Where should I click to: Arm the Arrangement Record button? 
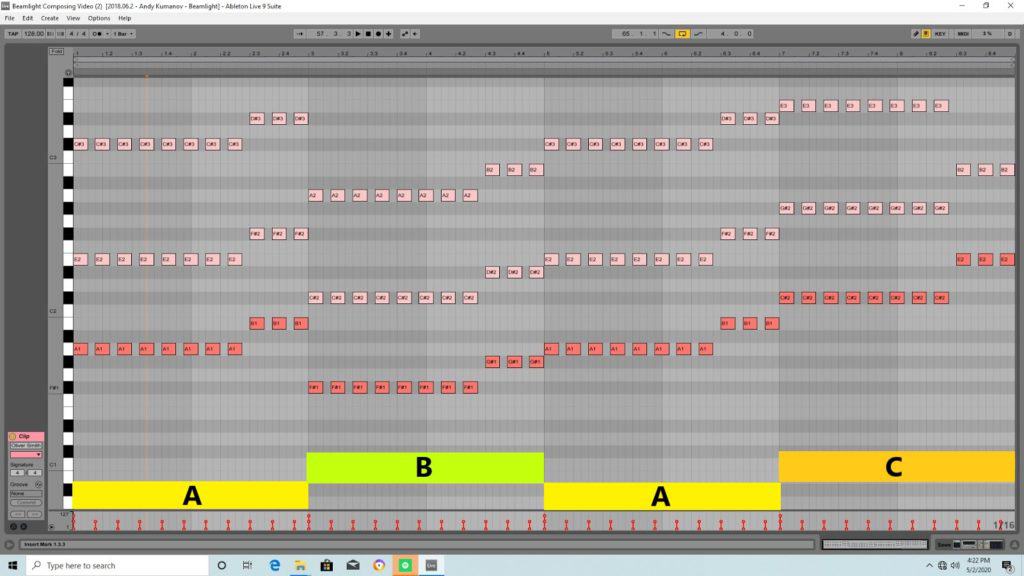pos(378,33)
